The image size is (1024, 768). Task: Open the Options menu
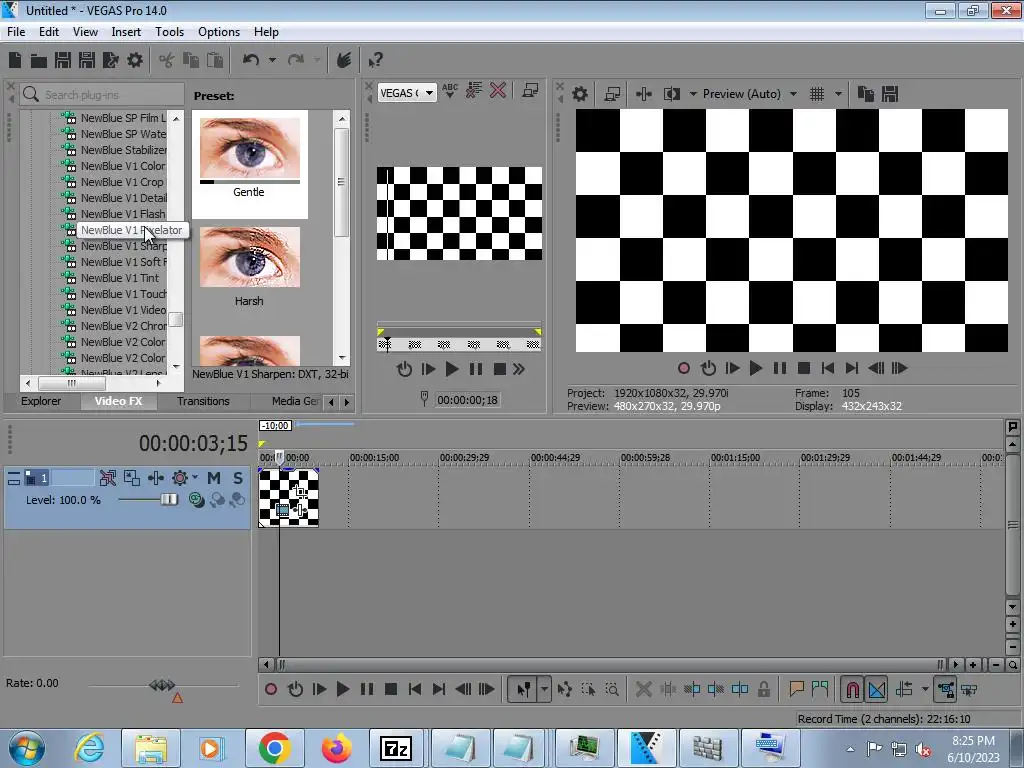[219, 32]
